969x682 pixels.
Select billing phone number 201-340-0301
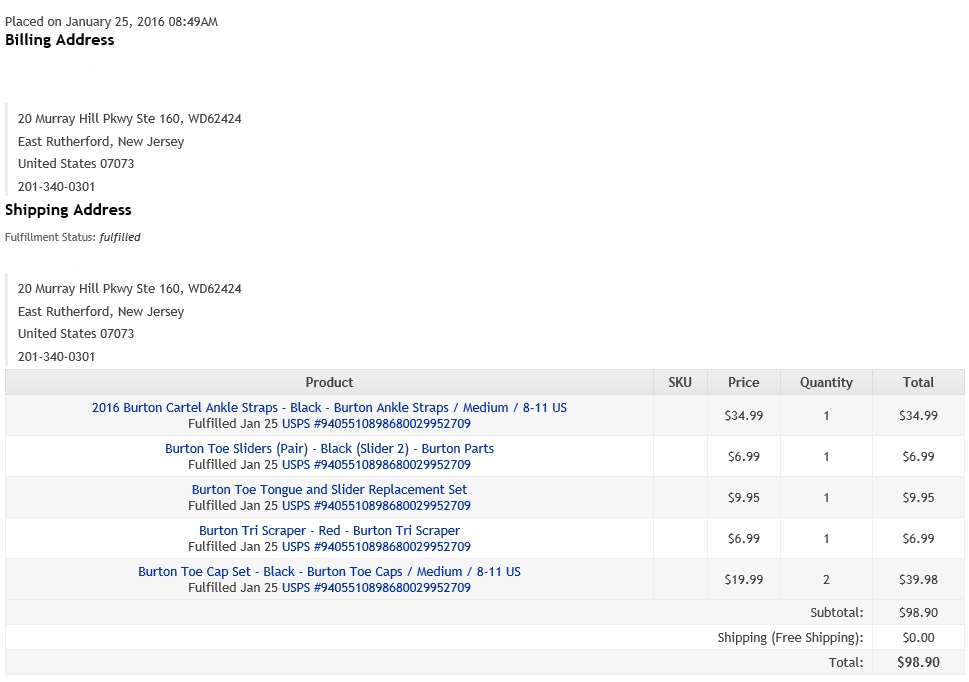pyautogui.click(x=56, y=187)
